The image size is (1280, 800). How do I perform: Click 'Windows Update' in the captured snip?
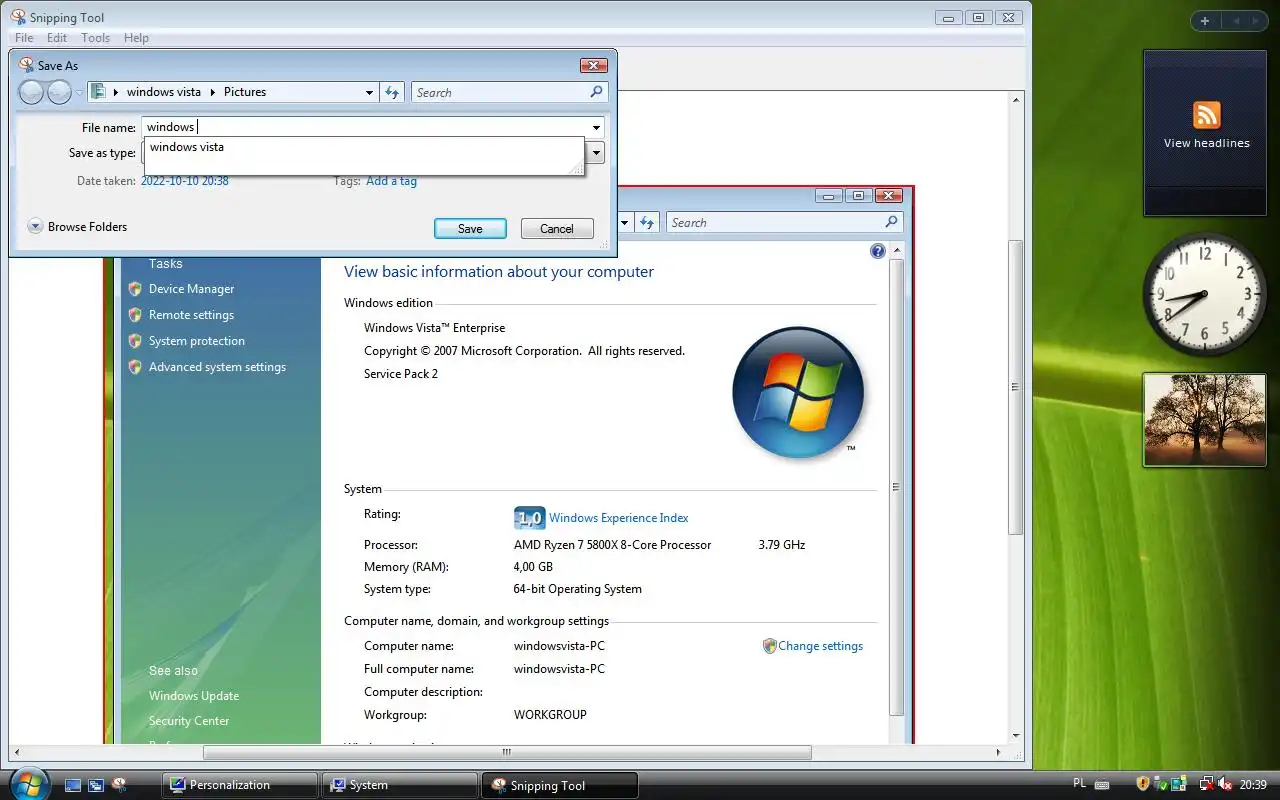click(x=194, y=696)
